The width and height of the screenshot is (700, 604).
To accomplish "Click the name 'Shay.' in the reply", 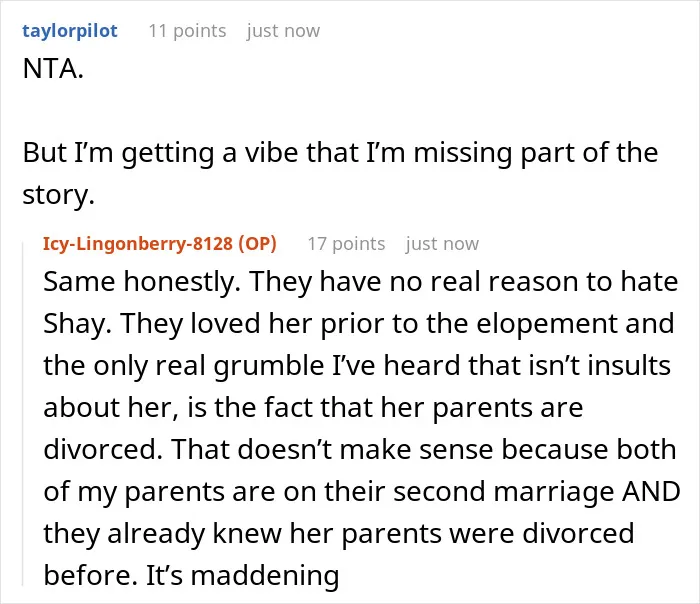I will tap(77, 324).
